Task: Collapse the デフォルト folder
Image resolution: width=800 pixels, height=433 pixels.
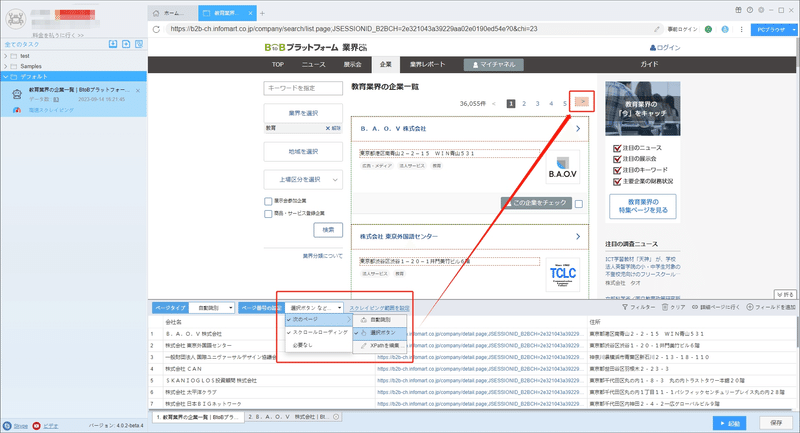Action: 6,77
